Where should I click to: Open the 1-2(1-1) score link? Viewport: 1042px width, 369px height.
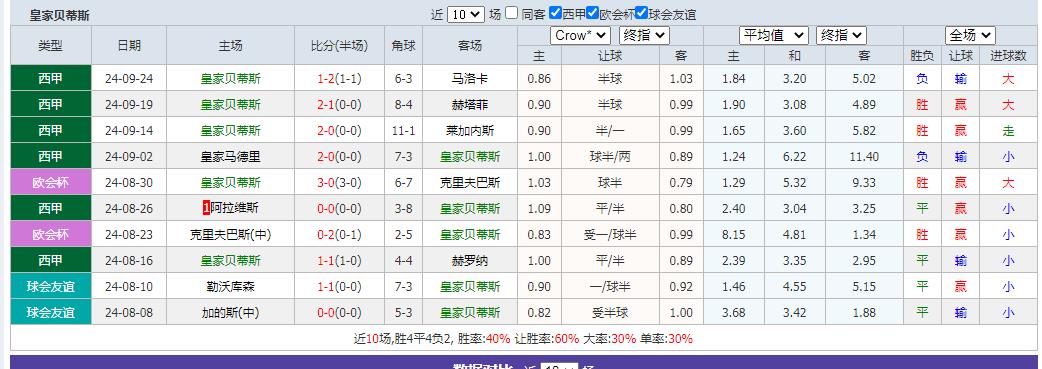click(x=340, y=78)
